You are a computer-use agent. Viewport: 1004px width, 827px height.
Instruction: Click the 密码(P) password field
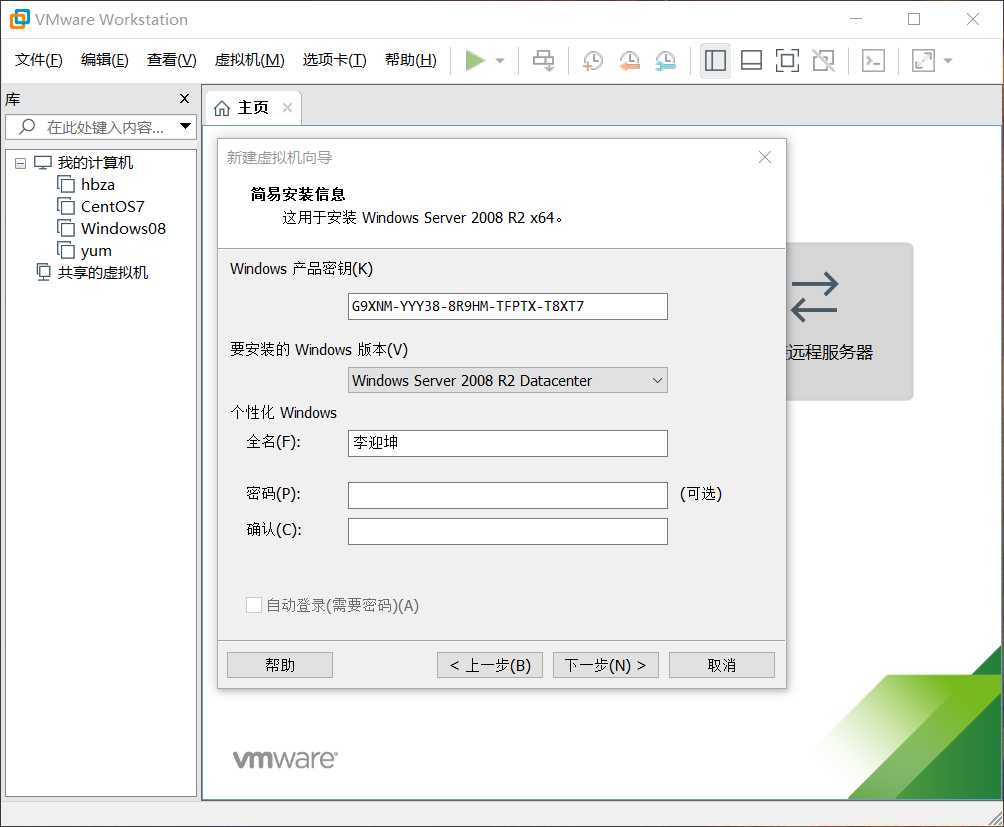point(508,495)
